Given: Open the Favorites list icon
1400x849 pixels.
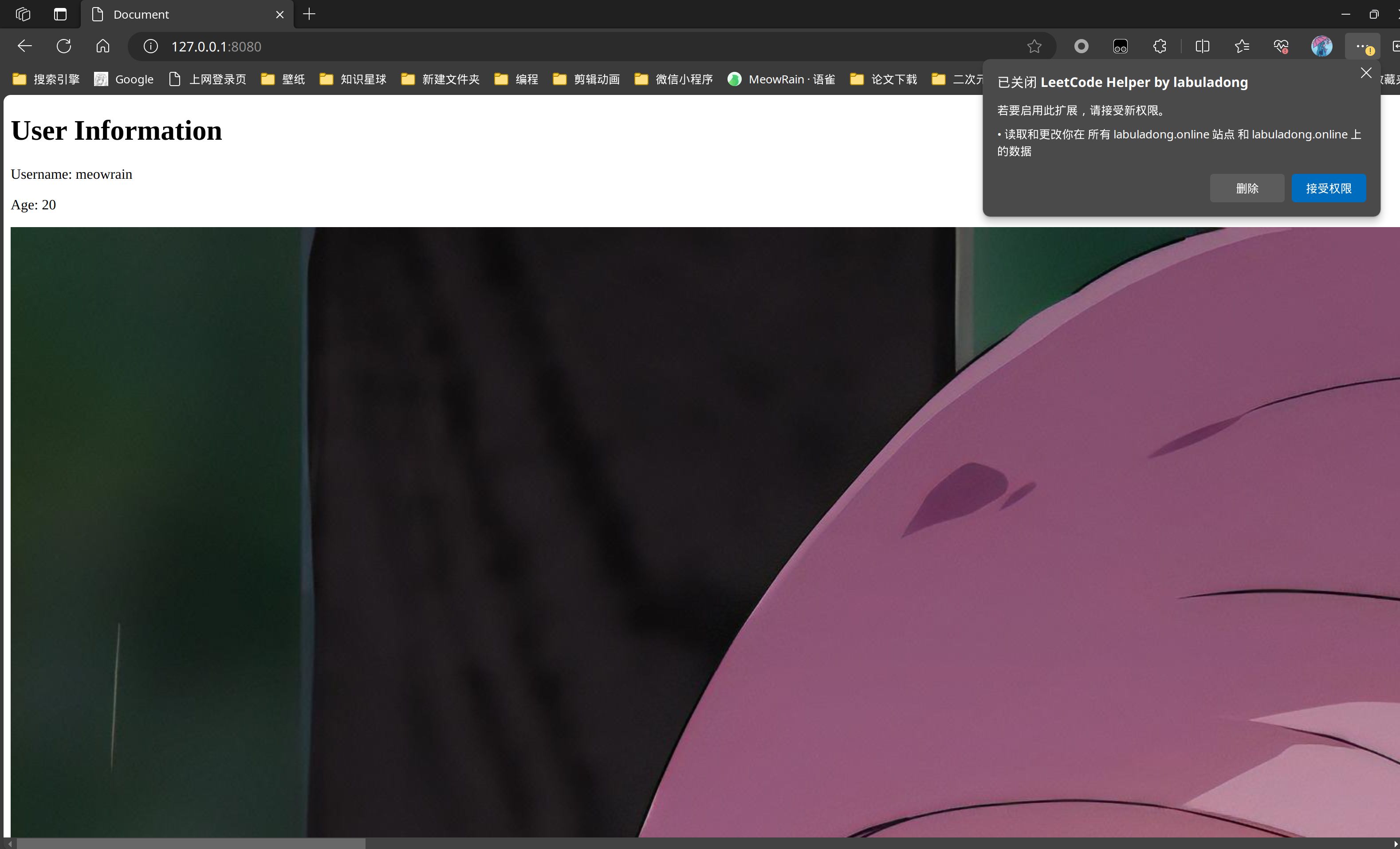Looking at the screenshot, I should [x=1242, y=46].
